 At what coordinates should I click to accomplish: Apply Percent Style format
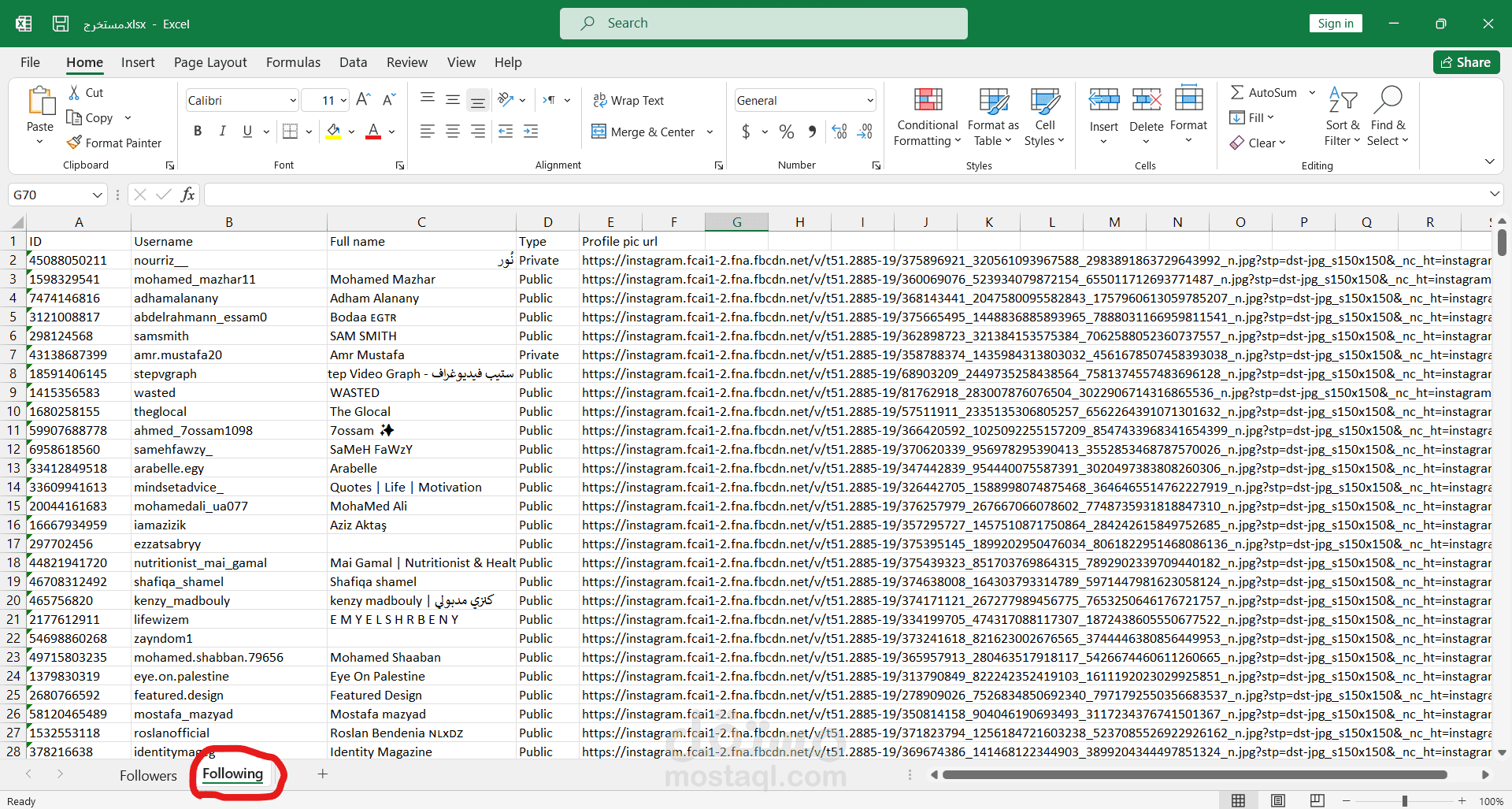click(786, 132)
